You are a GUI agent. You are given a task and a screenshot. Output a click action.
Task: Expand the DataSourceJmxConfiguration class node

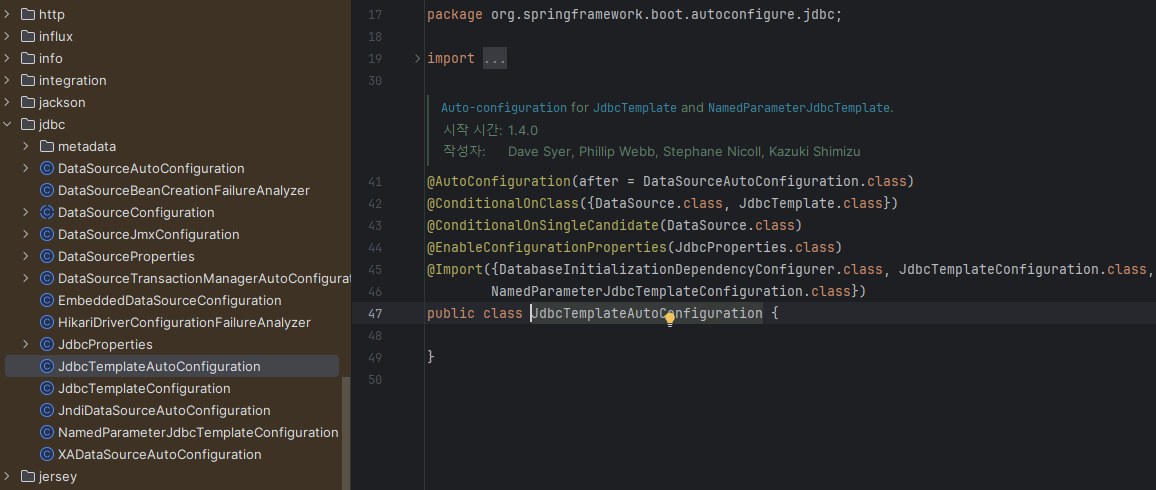pyautogui.click(x=27, y=234)
